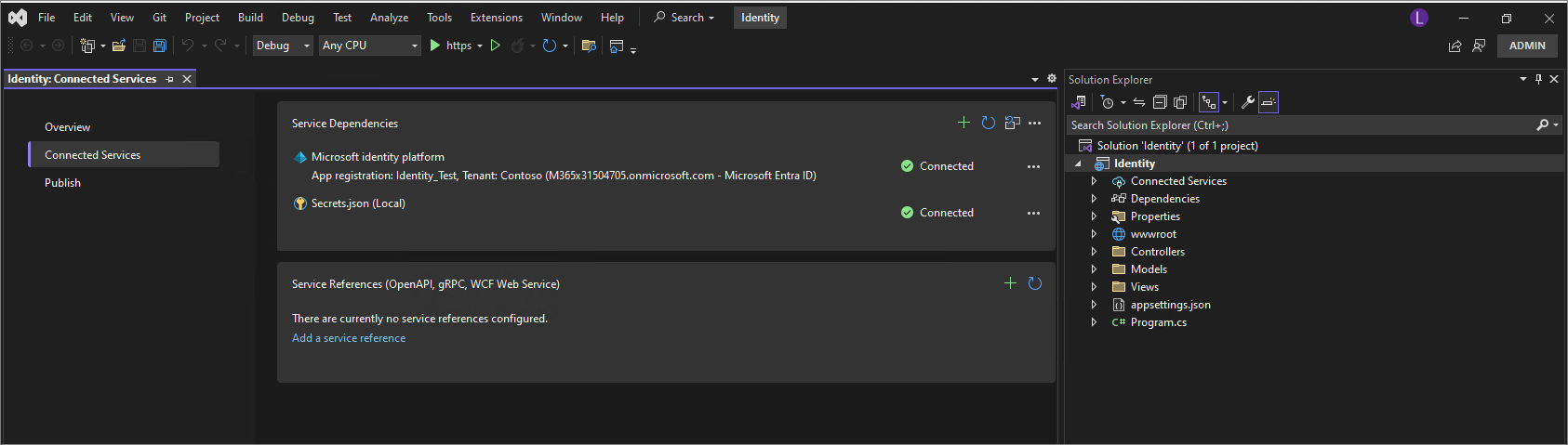Click the settings gear beside the document tab well
Screen dimensions: 1568x445
(1052, 79)
